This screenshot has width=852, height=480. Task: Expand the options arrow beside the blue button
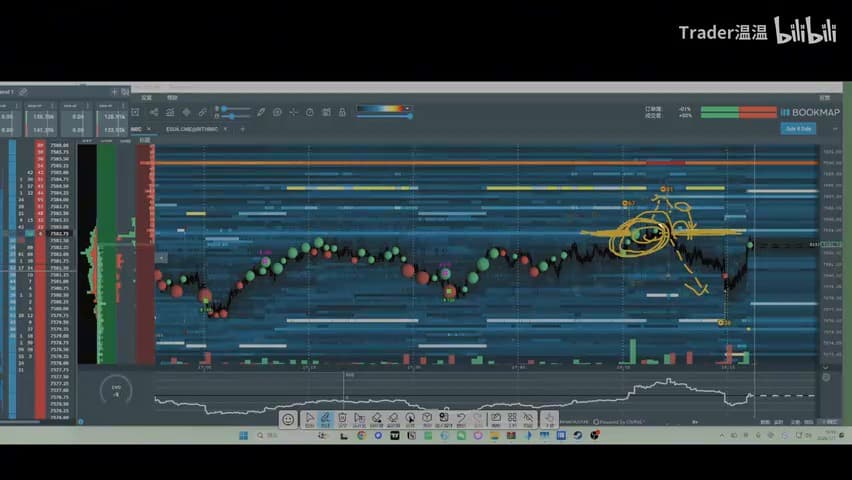pos(835,129)
